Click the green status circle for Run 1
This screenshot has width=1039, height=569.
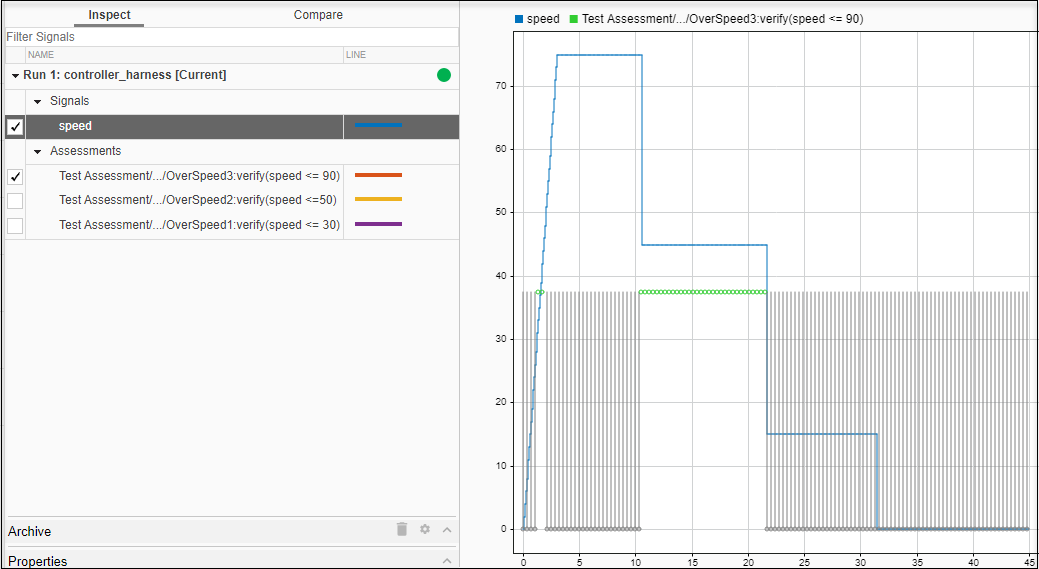point(443,75)
